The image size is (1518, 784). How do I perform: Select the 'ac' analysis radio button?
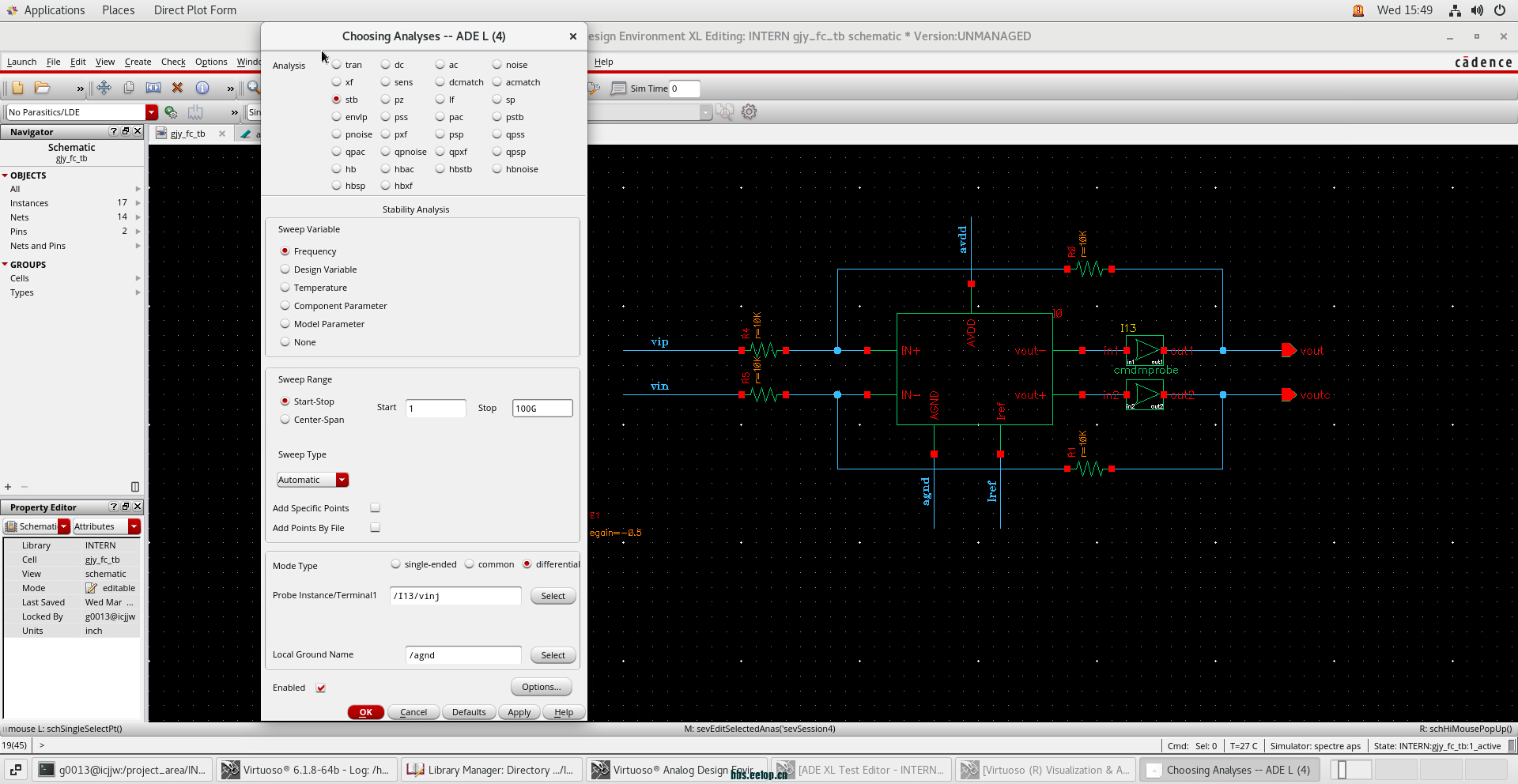click(x=440, y=65)
